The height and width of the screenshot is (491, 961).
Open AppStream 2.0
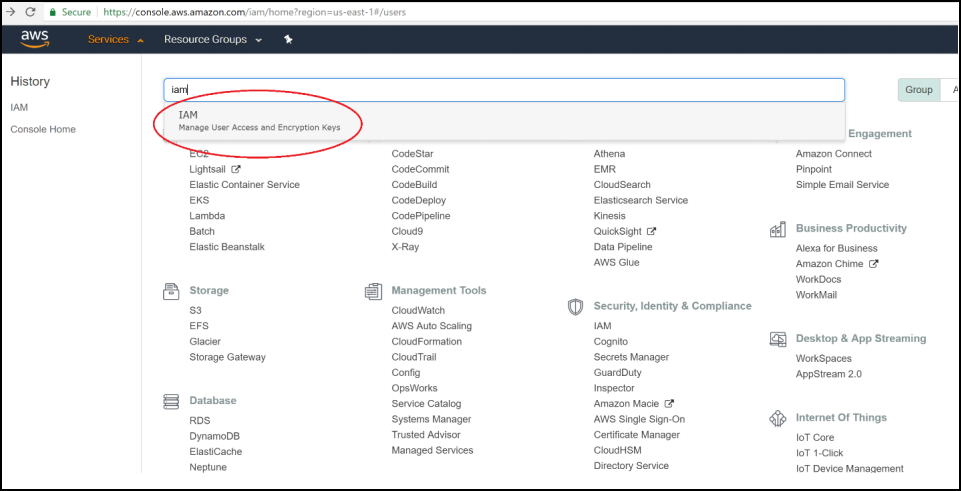(x=829, y=374)
